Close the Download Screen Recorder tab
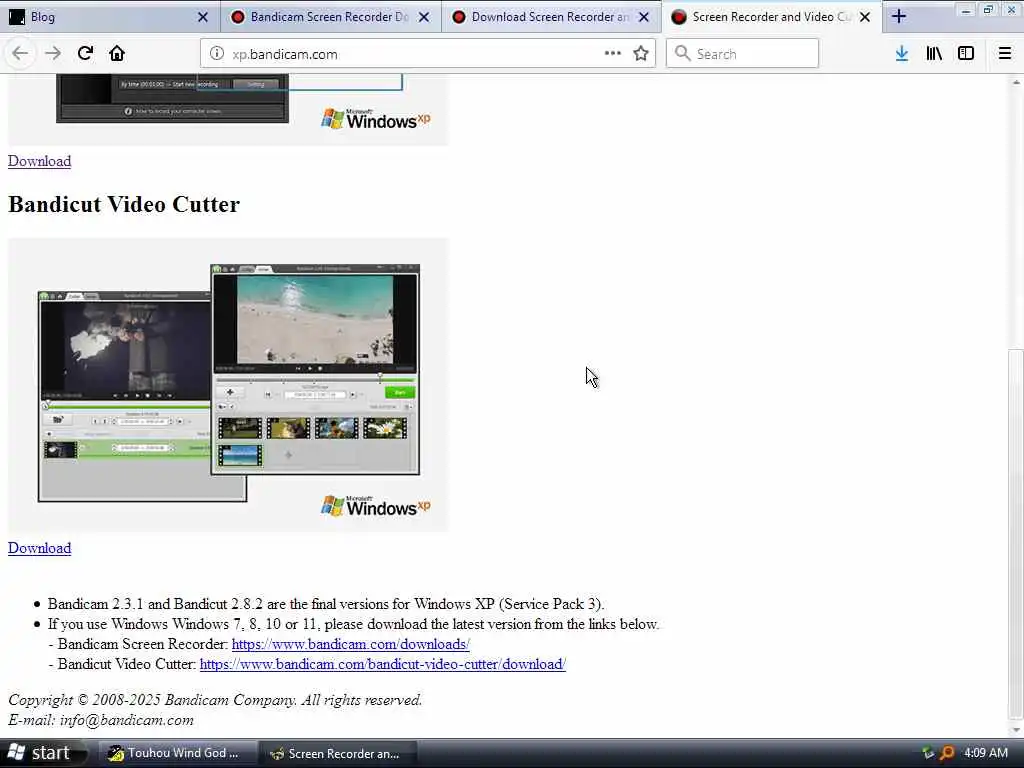Image resolution: width=1024 pixels, height=768 pixels. [x=644, y=17]
